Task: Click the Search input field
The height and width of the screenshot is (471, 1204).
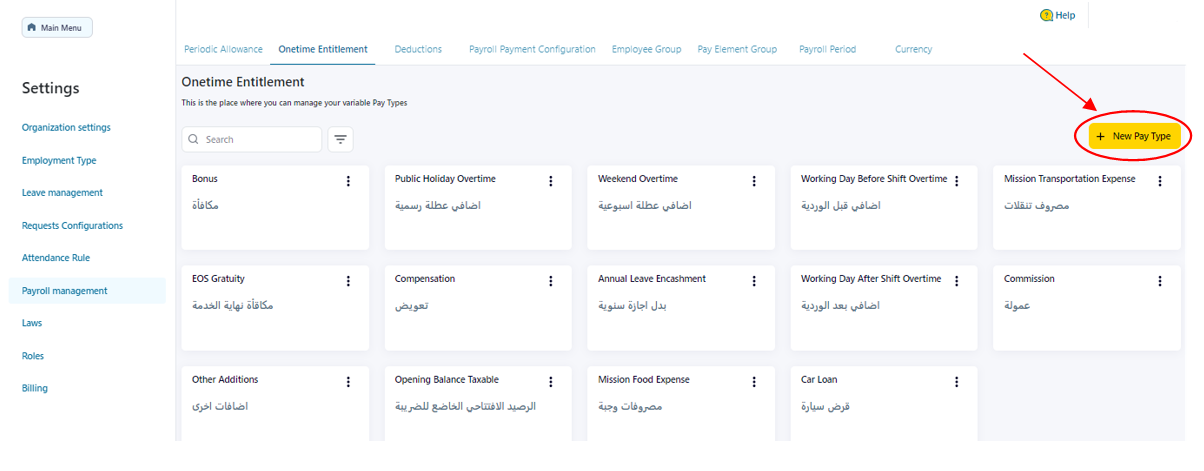Action: pos(260,139)
